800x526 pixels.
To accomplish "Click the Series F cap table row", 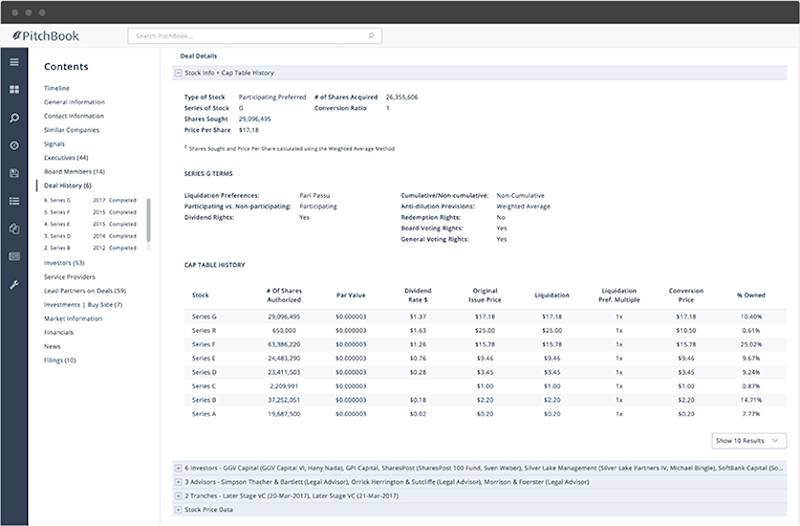I will pos(485,344).
